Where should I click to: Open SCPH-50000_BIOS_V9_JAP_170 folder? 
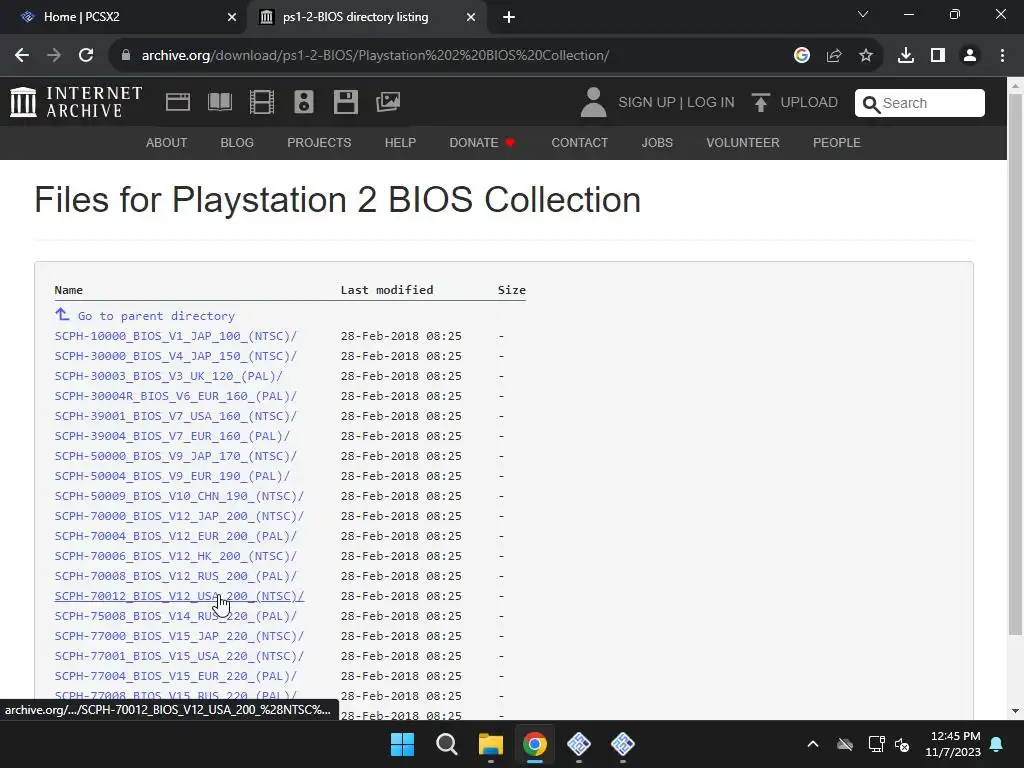tap(176, 456)
